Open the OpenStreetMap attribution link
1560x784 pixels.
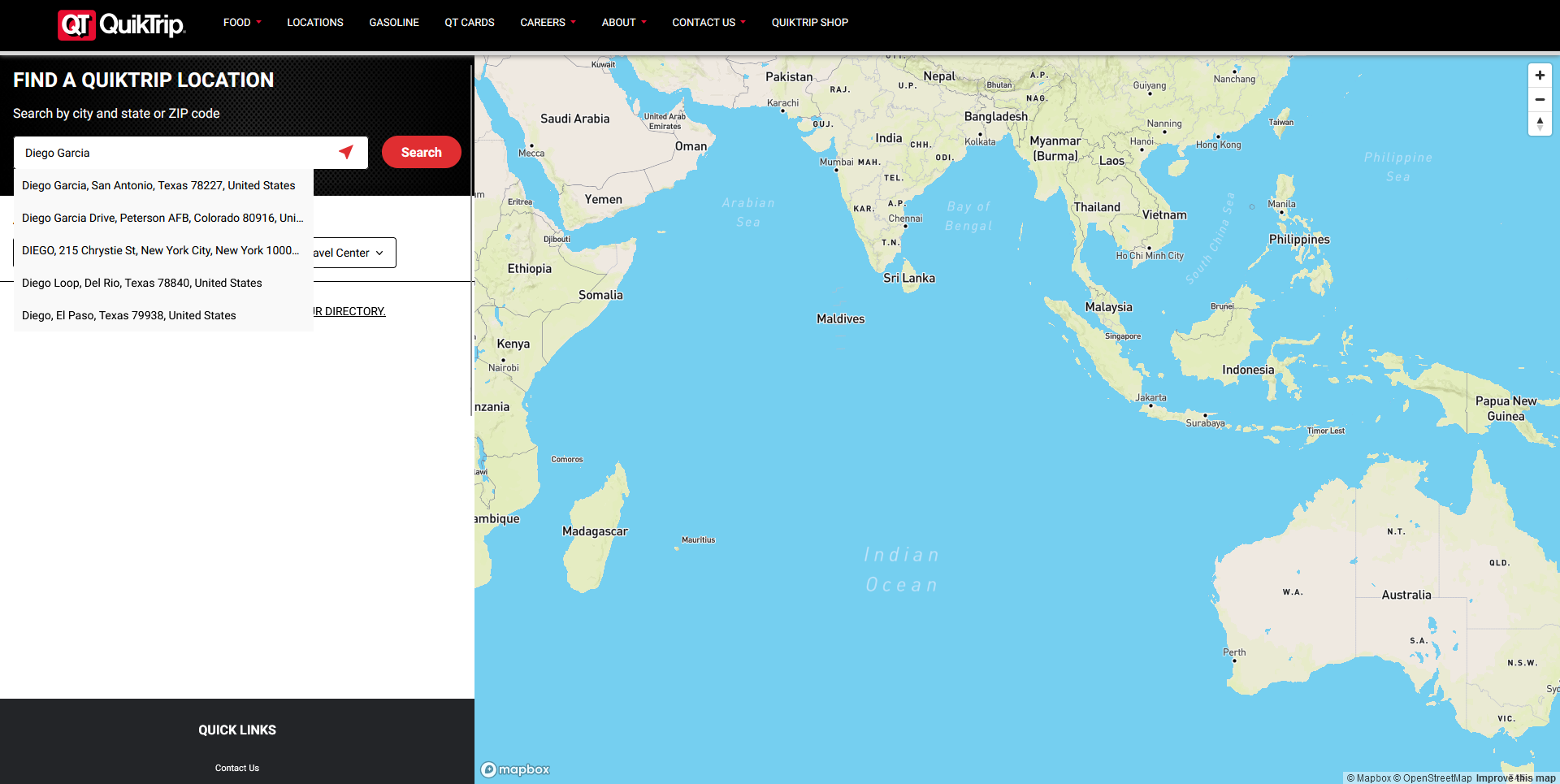coord(1432,778)
